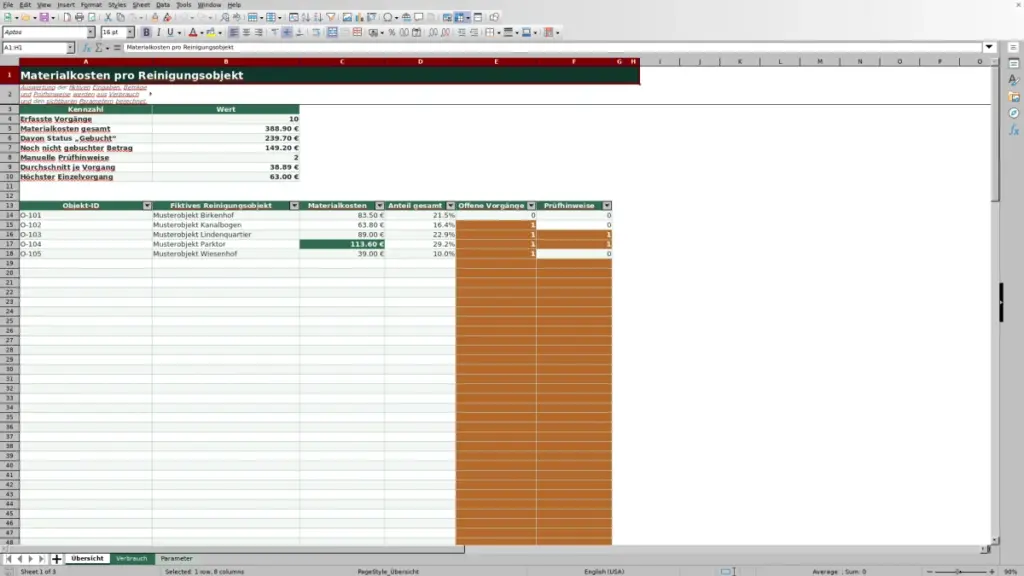
Task: Open the Font Size dropdown
Action: [x=130, y=33]
